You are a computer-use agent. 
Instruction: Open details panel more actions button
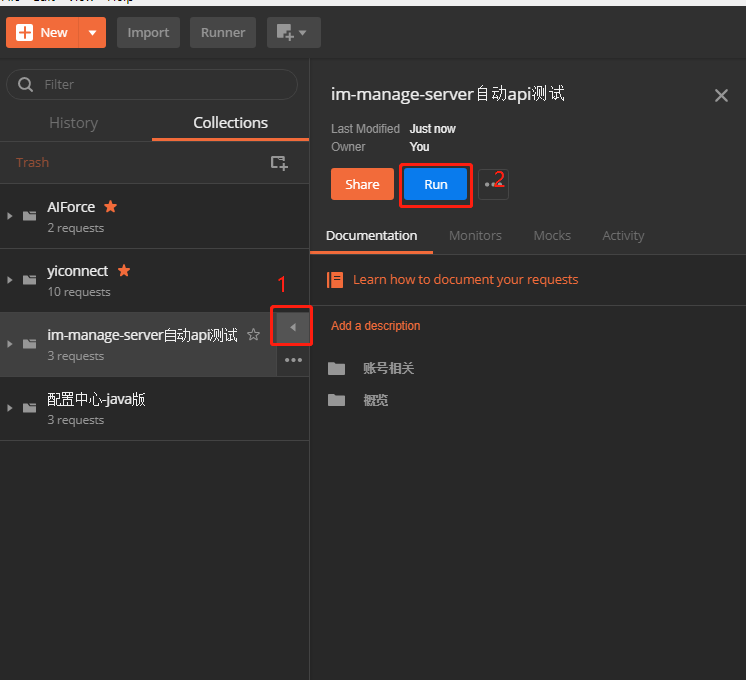(493, 184)
